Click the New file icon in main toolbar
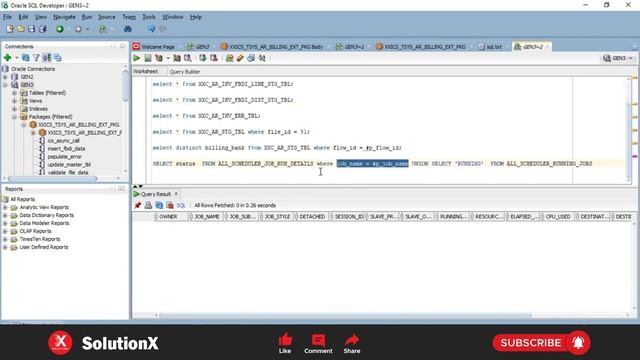 (10, 29)
